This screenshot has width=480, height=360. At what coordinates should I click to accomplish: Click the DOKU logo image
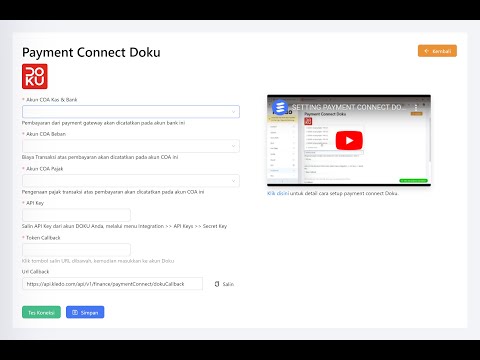tap(35, 76)
